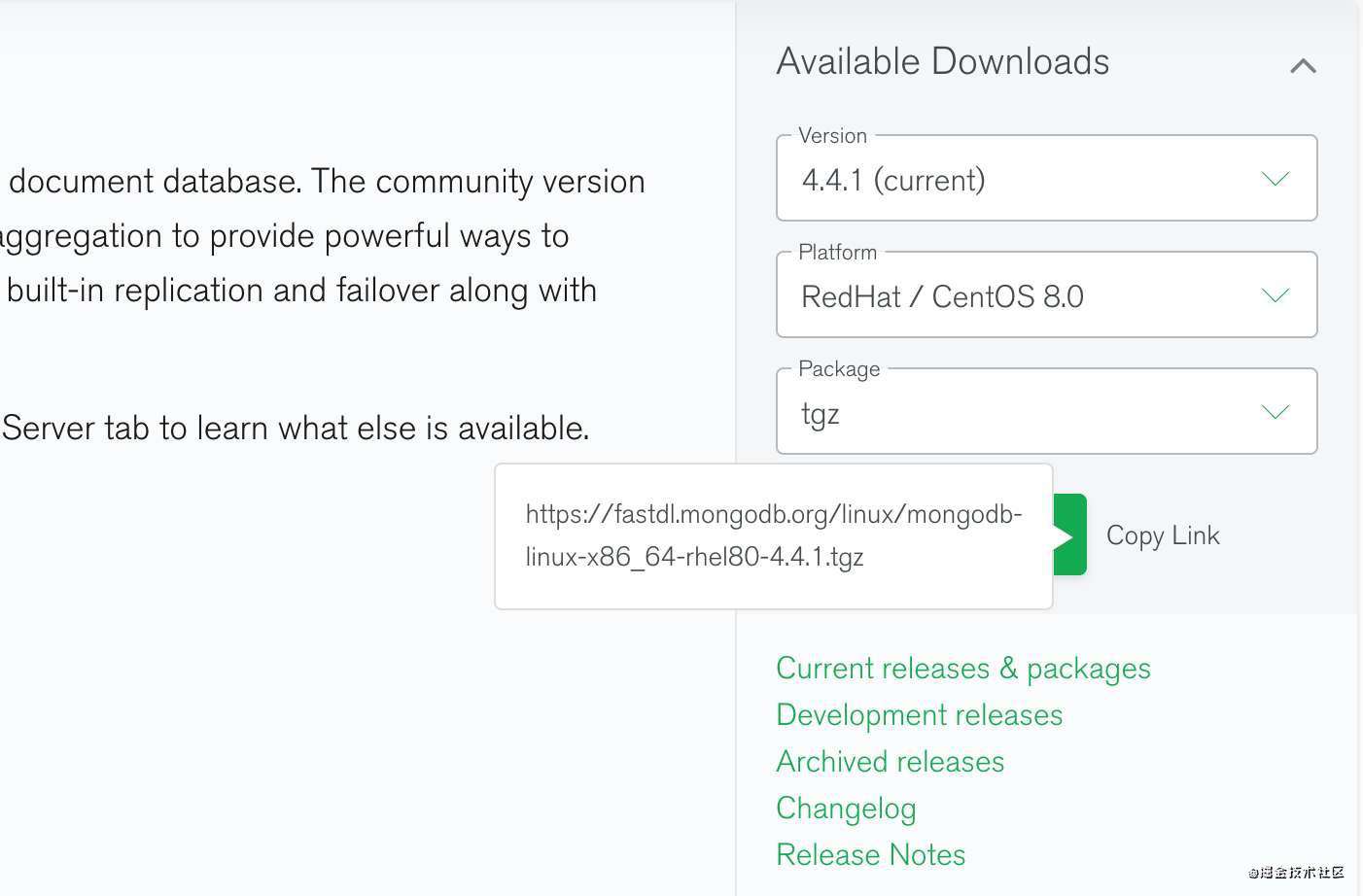The image size is (1363, 896).
Task: Collapse the Available Downloads section chevron
Action: 1303,65
